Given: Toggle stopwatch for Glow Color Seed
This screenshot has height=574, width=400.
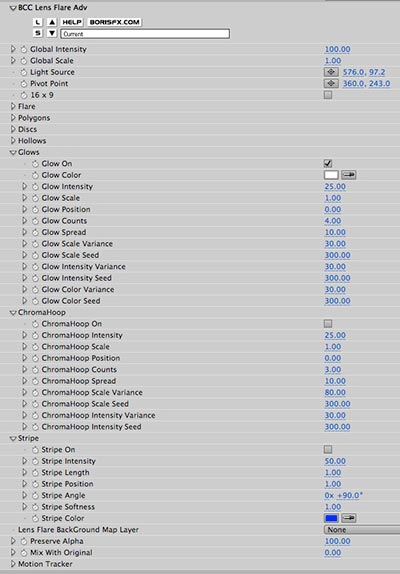Looking at the screenshot, I should point(35,301).
